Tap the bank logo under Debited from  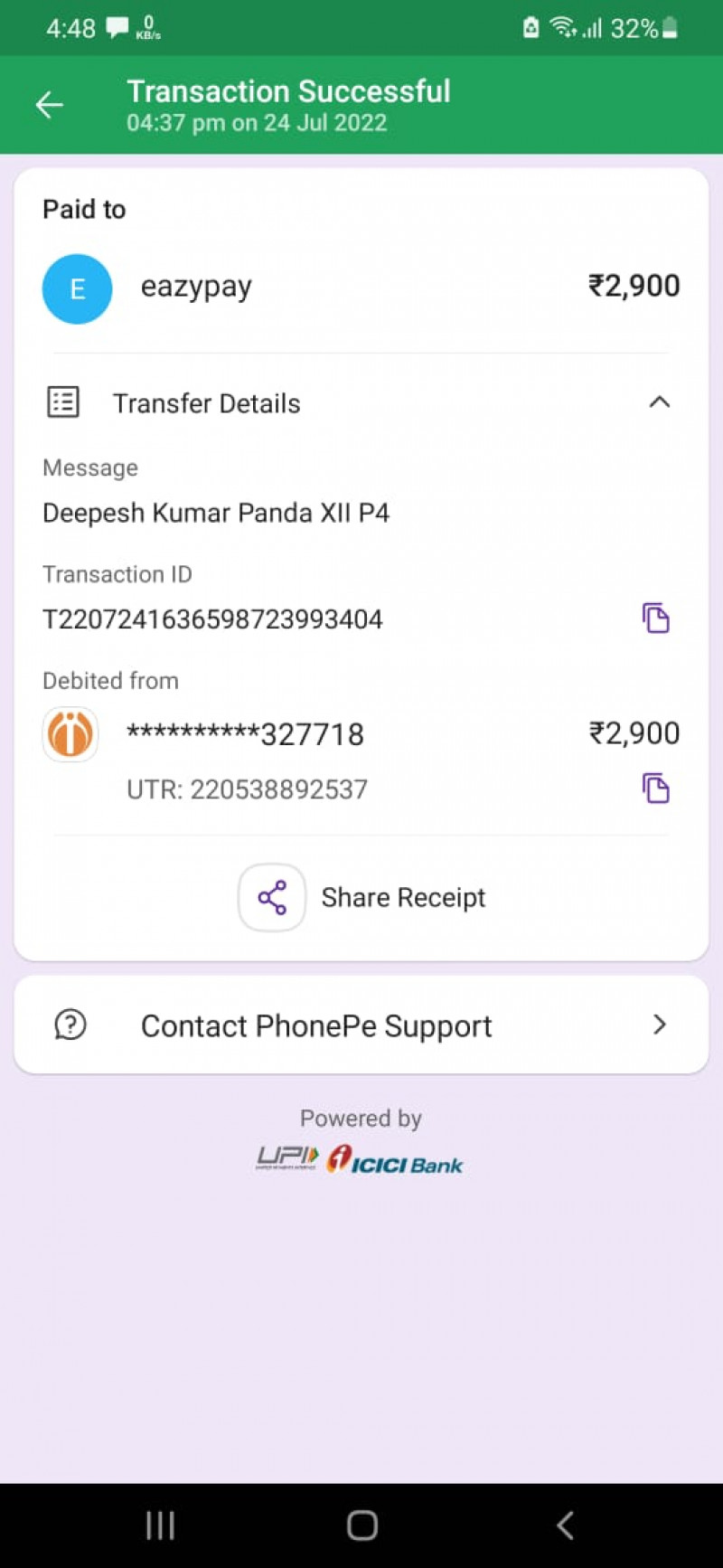tap(70, 733)
